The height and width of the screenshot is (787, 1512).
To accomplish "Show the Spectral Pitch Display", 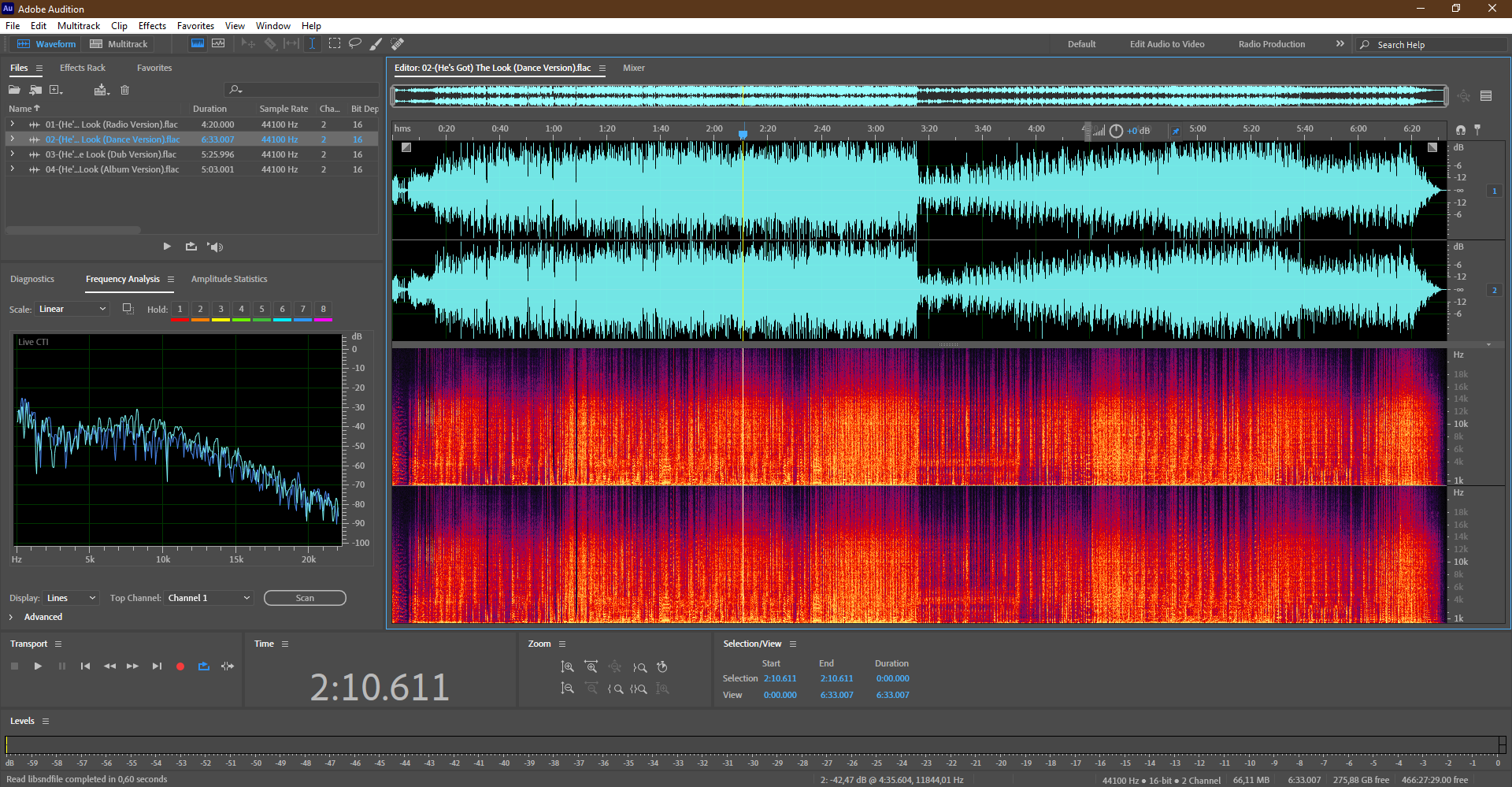I will click(218, 44).
